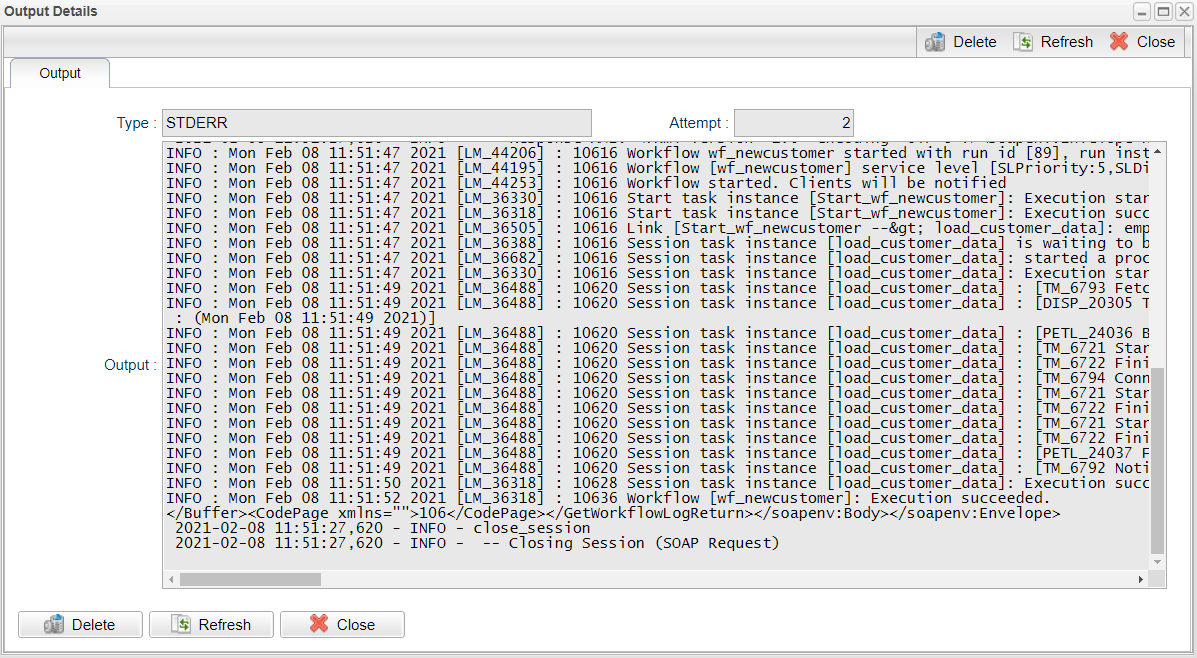This screenshot has width=1197, height=658.
Task: Click the red X Close icon in top toolbar
Action: point(1119,42)
